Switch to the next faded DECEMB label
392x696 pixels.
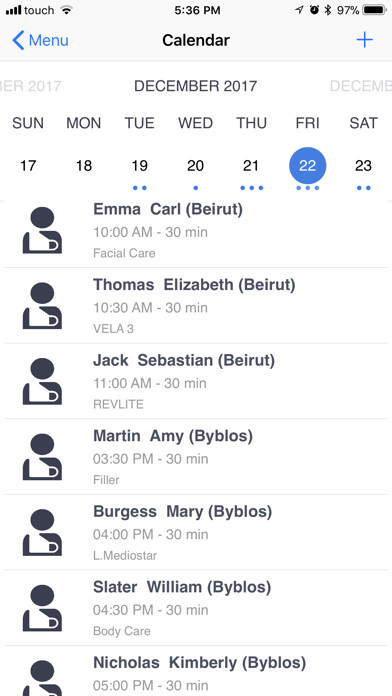(x=361, y=86)
